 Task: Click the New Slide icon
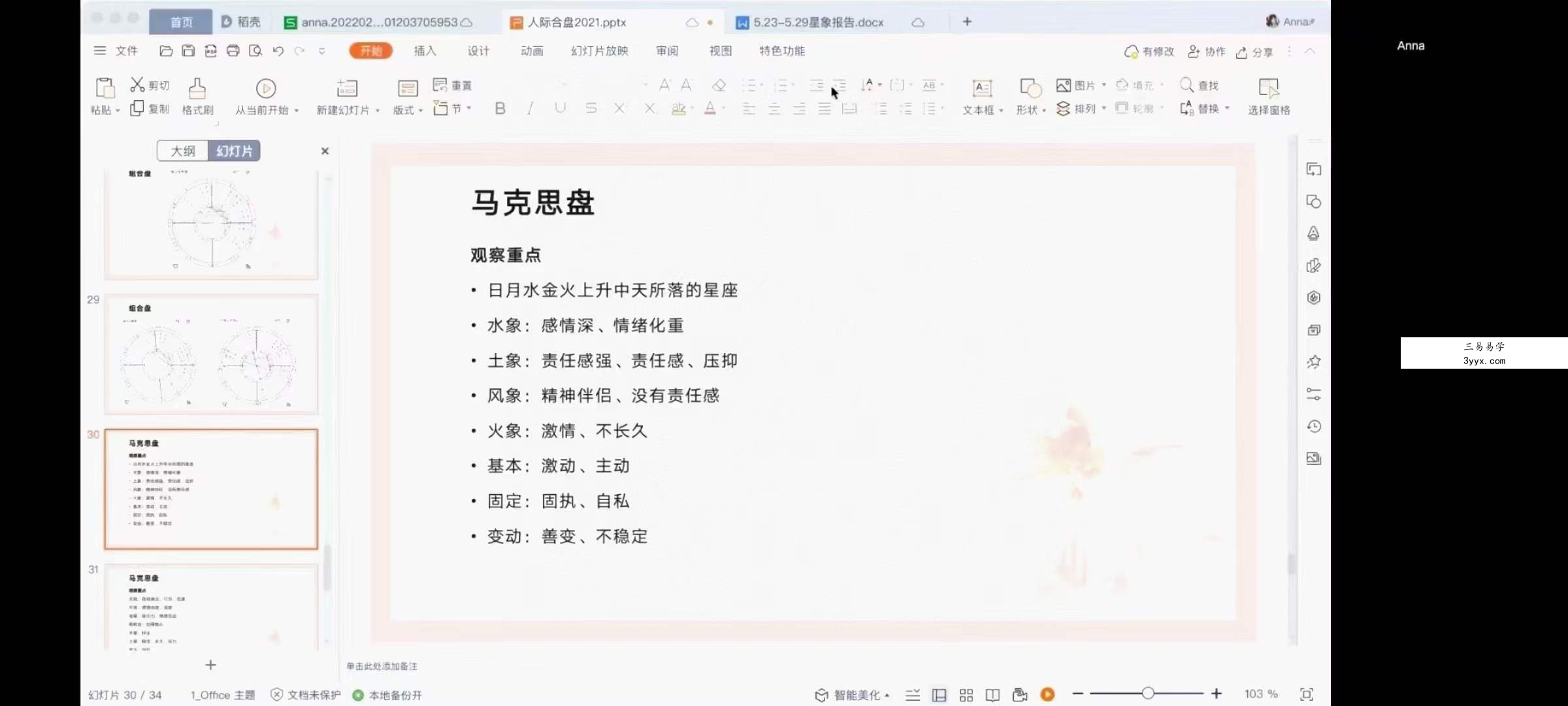click(347, 88)
